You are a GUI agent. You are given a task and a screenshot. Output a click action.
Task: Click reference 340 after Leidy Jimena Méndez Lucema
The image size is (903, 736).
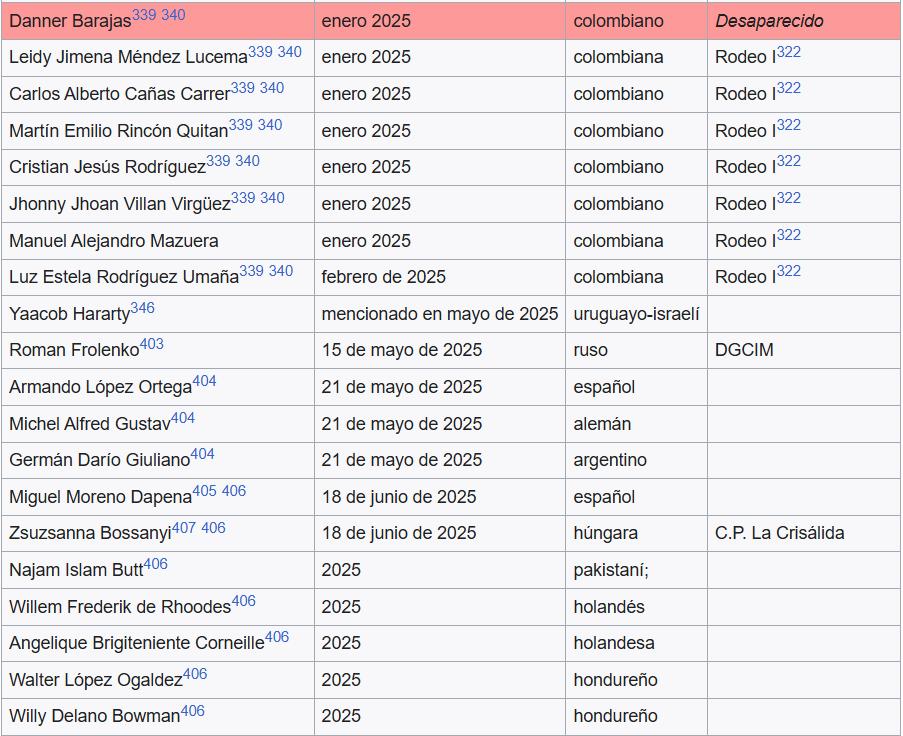(x=289, y=52)
